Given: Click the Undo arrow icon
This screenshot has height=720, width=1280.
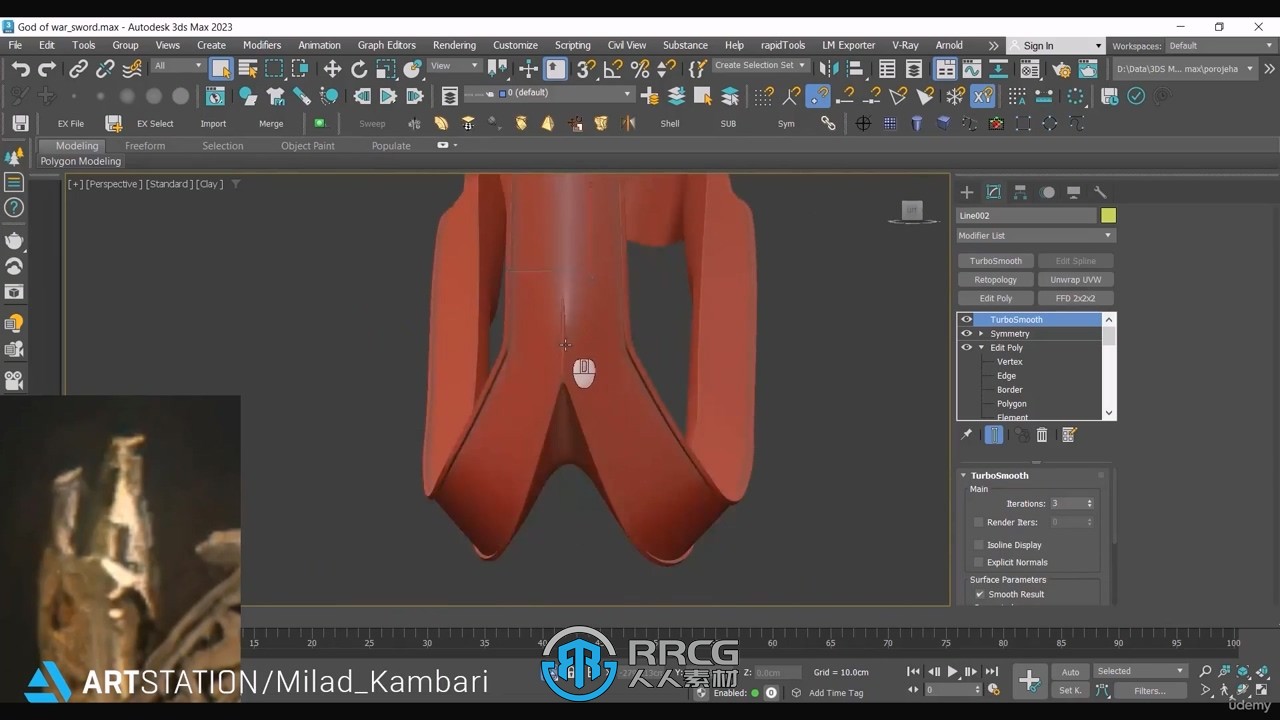Looking at the screenshot, I should click(20, 68).
